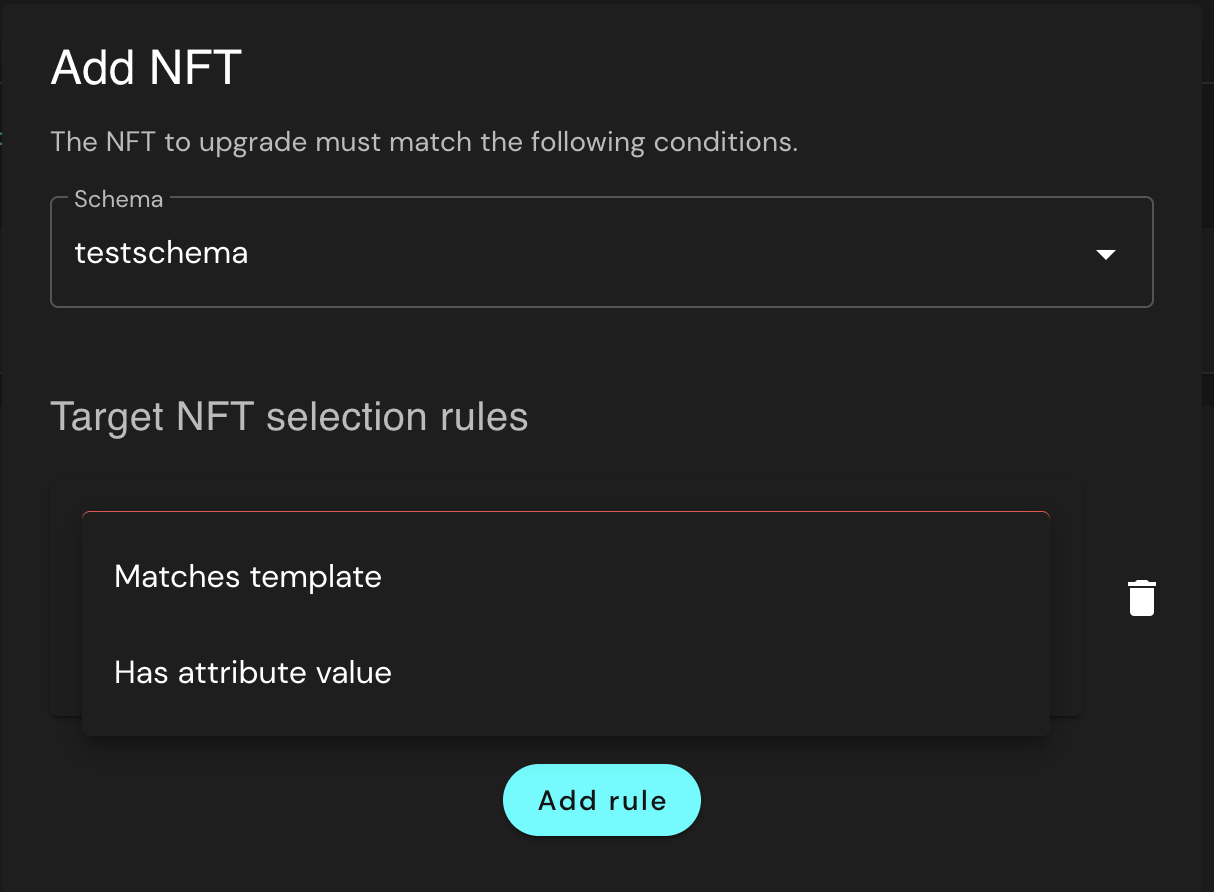
Task: Remove the current rule using the bin icon
Action: pos(1141,597)
